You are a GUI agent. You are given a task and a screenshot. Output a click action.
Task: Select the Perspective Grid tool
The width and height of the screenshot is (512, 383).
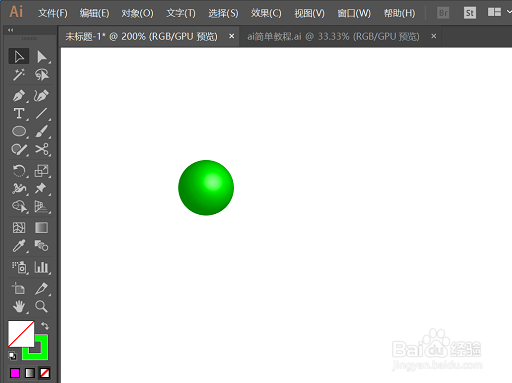42,207
